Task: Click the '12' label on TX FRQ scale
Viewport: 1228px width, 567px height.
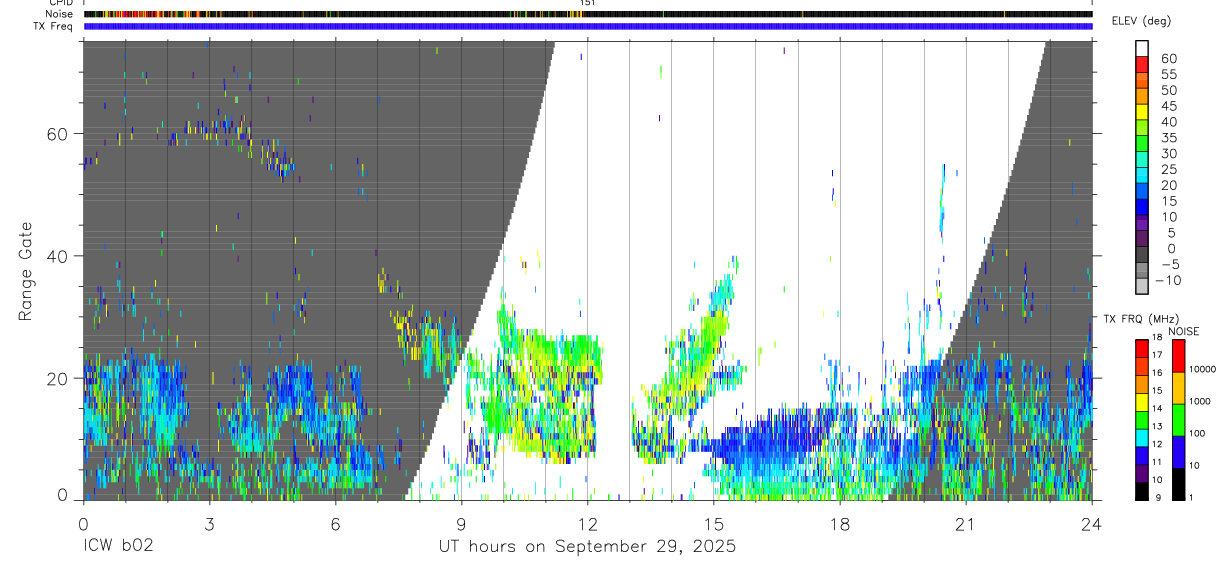Action: [x=1159, y=444]
